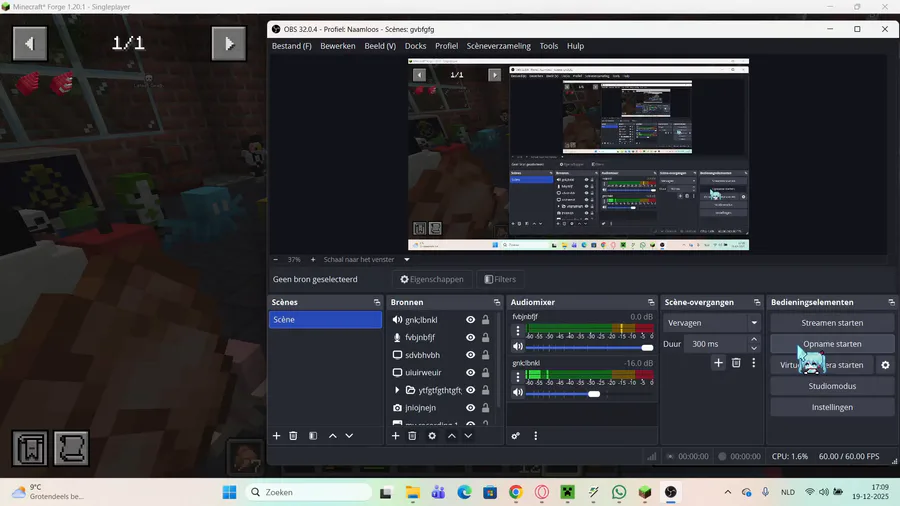Zoom out preview with minus button

coord(276,260)
